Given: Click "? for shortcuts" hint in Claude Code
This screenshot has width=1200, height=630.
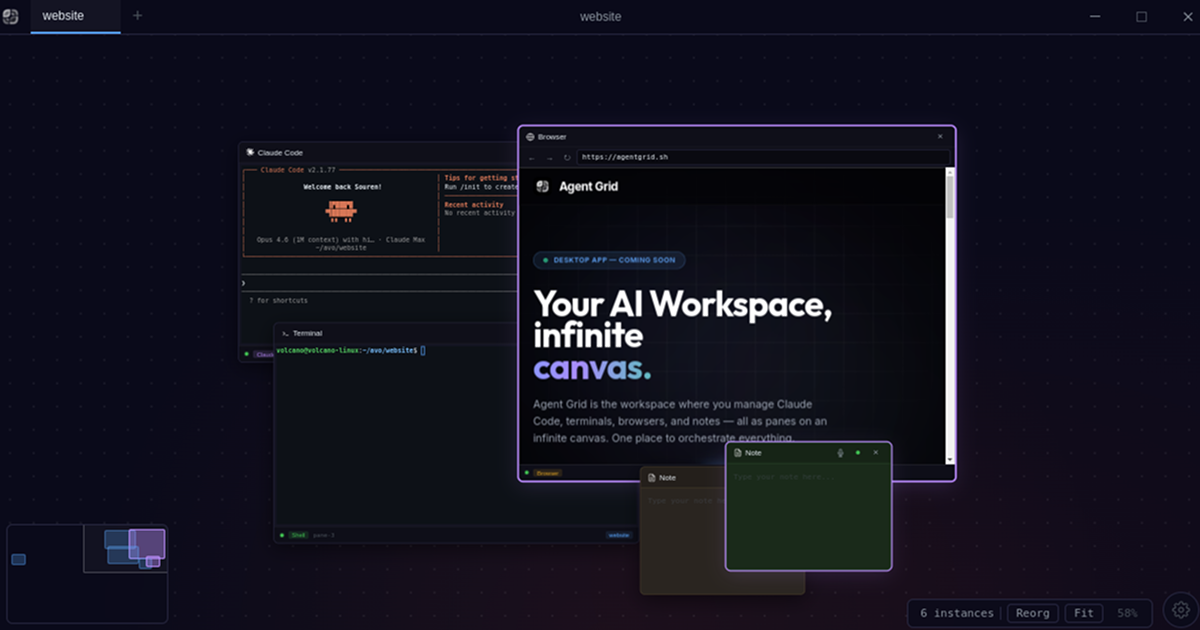Looking at the screenshot, I should click(279, 300).
